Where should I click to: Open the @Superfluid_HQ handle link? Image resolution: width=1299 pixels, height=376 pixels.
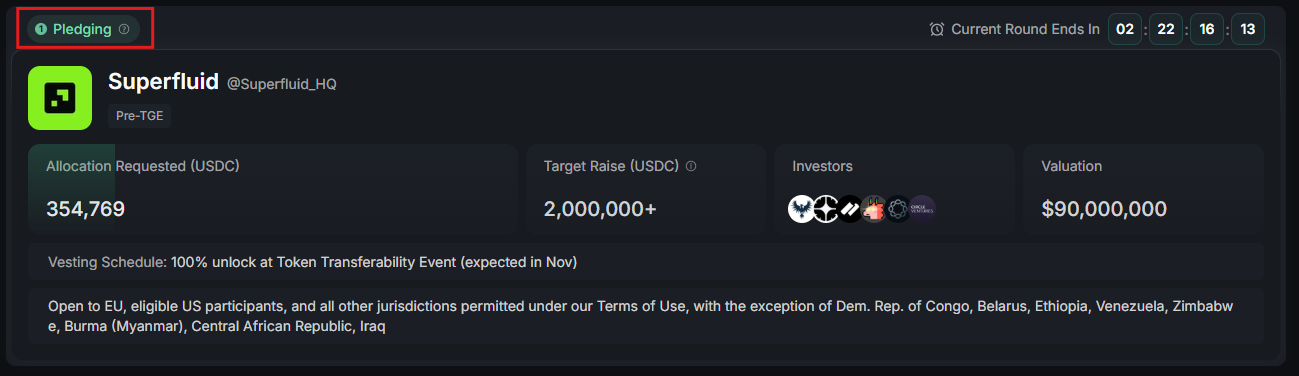pyautogui.click(x=282, y=84)
